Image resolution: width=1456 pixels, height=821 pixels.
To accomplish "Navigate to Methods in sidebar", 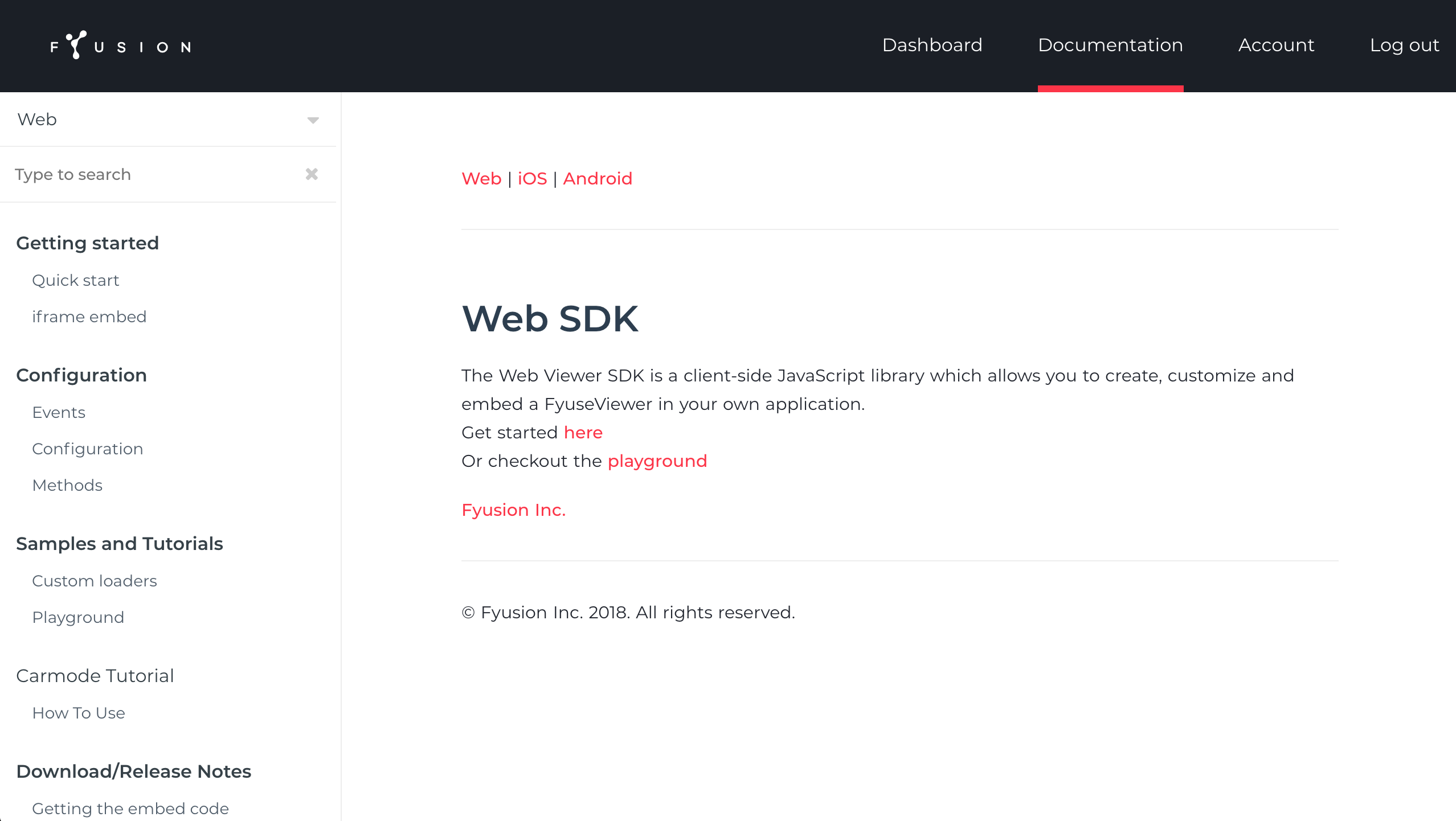I will point(67,486).
